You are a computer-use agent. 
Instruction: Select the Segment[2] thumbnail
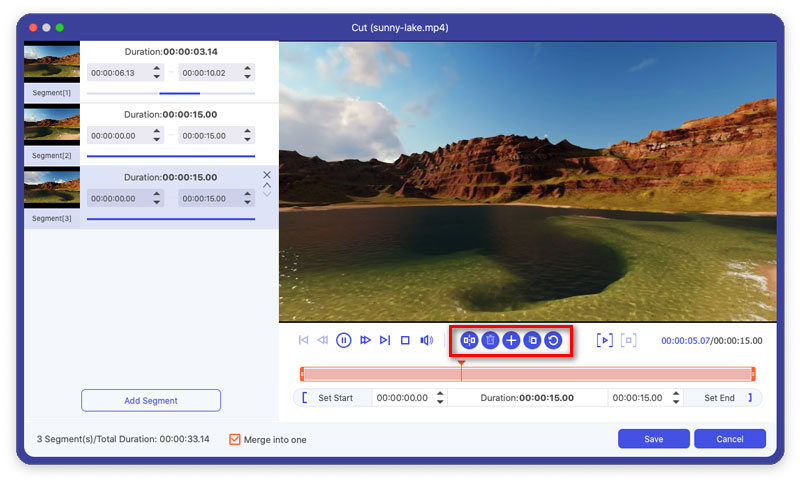(52, 127)
